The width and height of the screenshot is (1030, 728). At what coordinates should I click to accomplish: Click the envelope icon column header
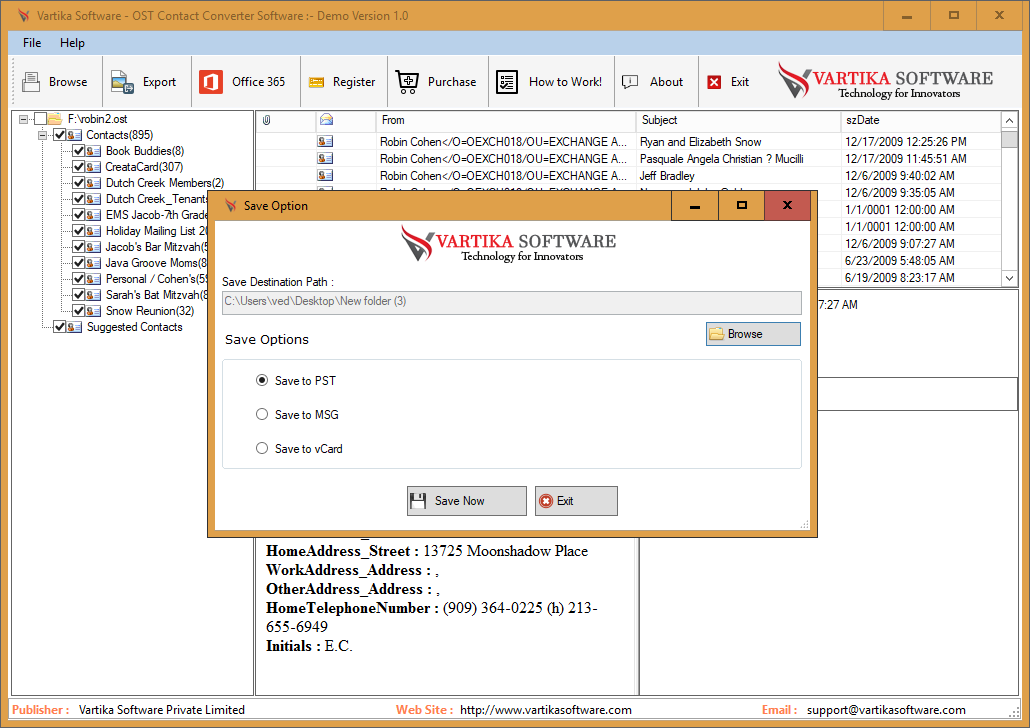pyautogui.click(x=326, y=120)
